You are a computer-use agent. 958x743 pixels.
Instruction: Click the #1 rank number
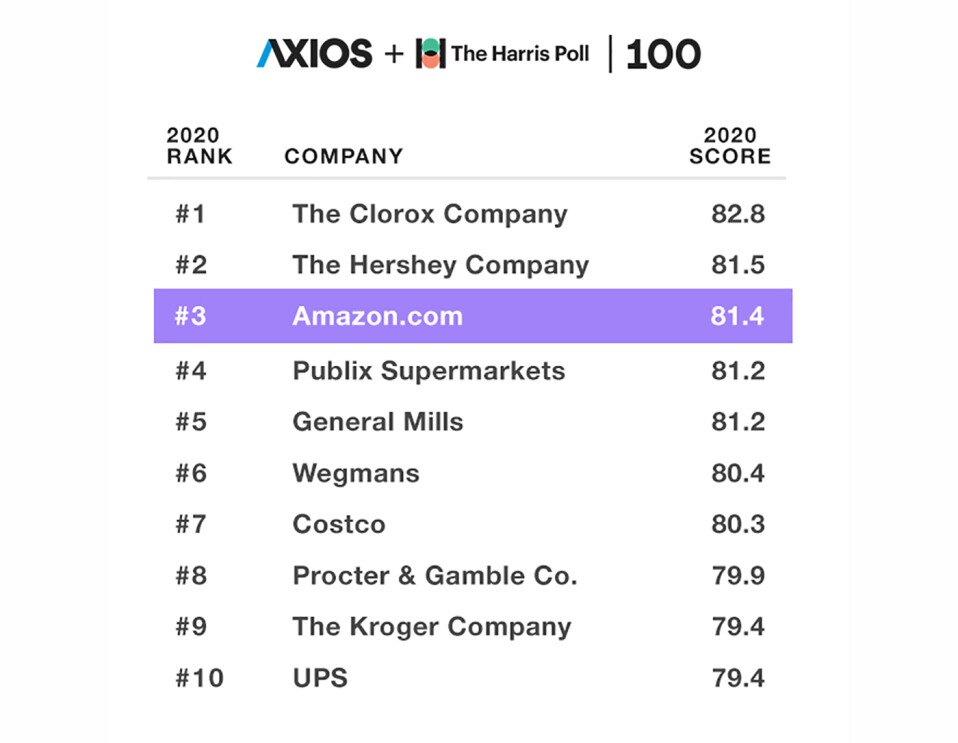(190, 214)
